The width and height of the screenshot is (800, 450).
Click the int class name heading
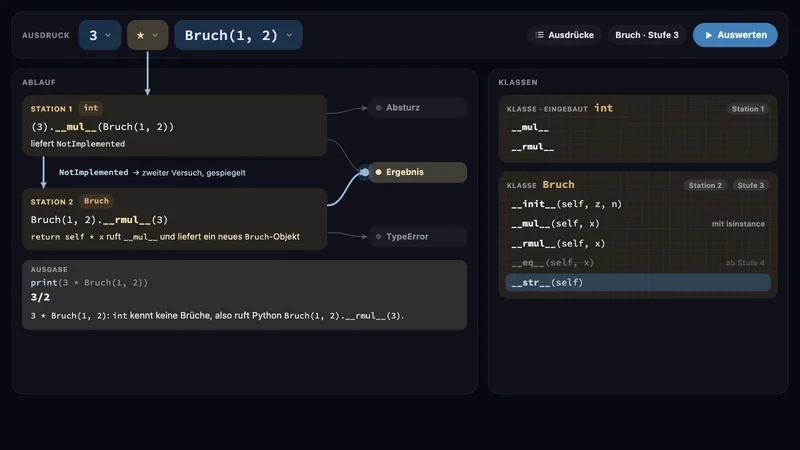[x=604, y=108]
